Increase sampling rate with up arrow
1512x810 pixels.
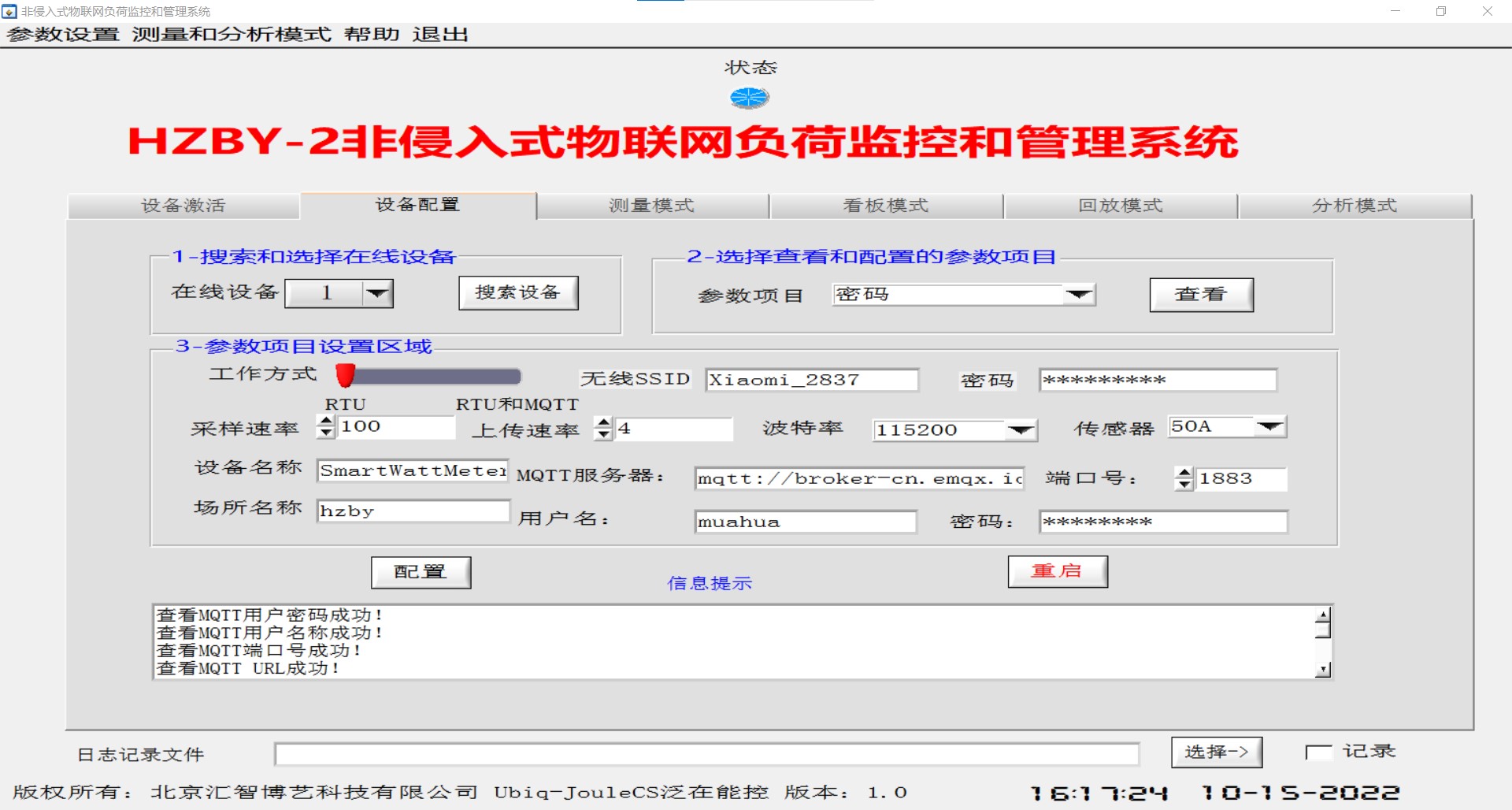(x=325, y=422)
